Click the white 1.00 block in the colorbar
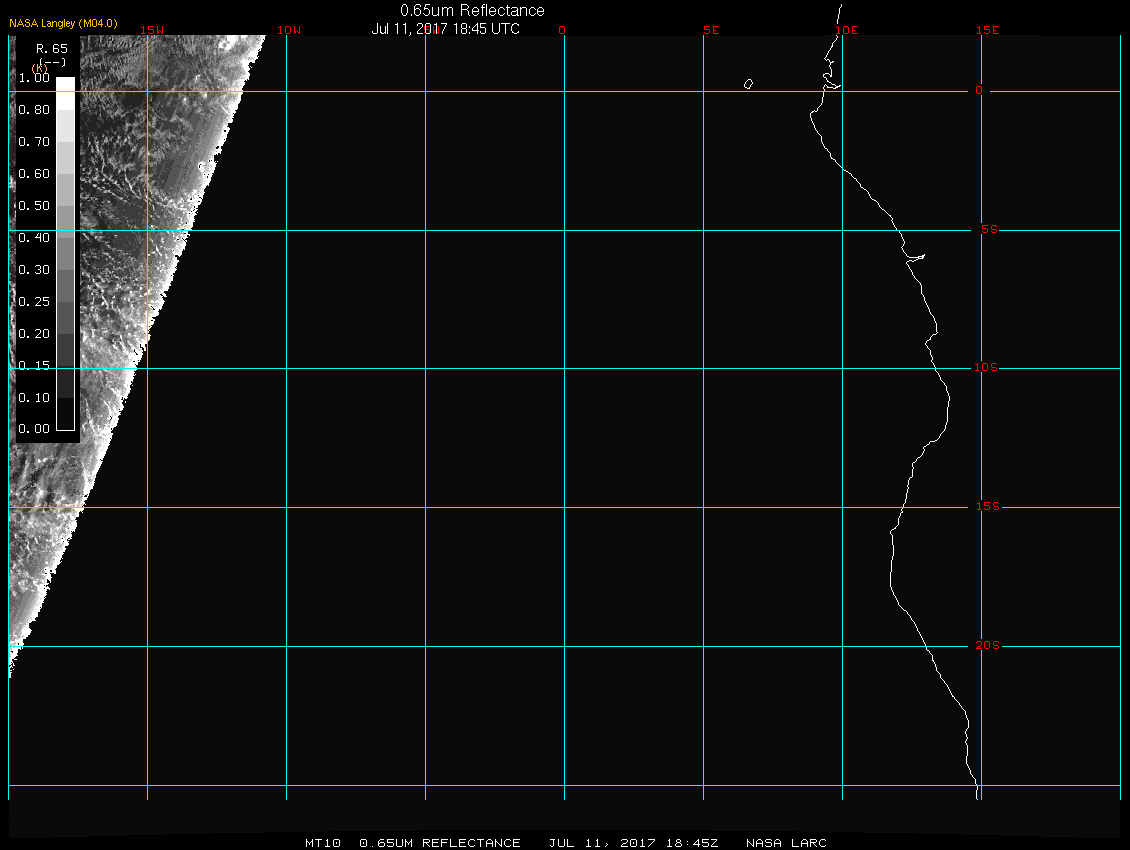 coord(65,84)
